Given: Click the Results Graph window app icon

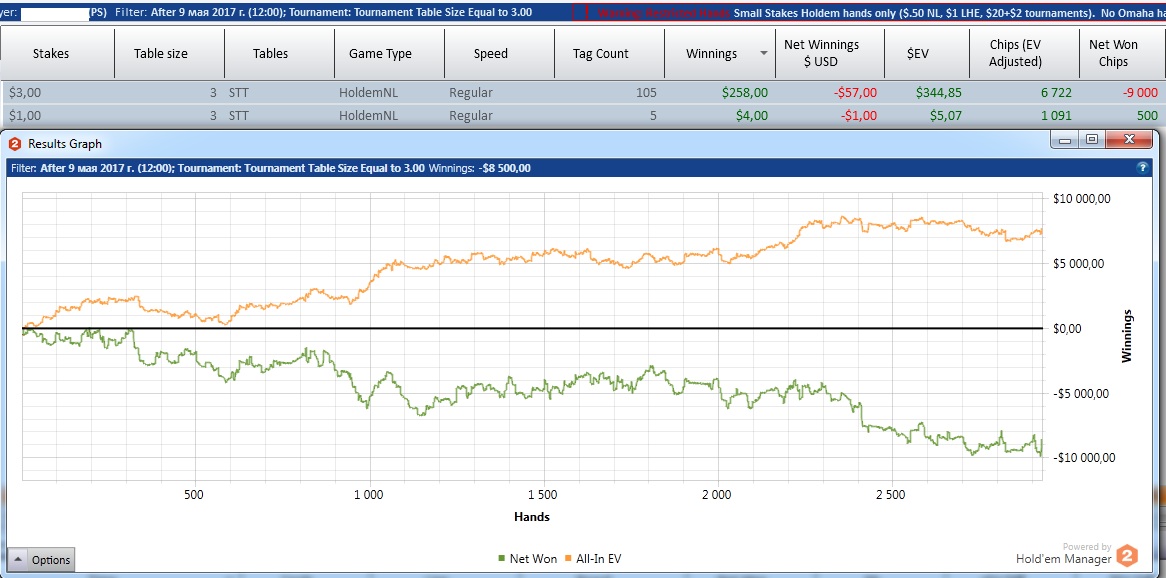Looking at the screenshot, I should point(16,144).
